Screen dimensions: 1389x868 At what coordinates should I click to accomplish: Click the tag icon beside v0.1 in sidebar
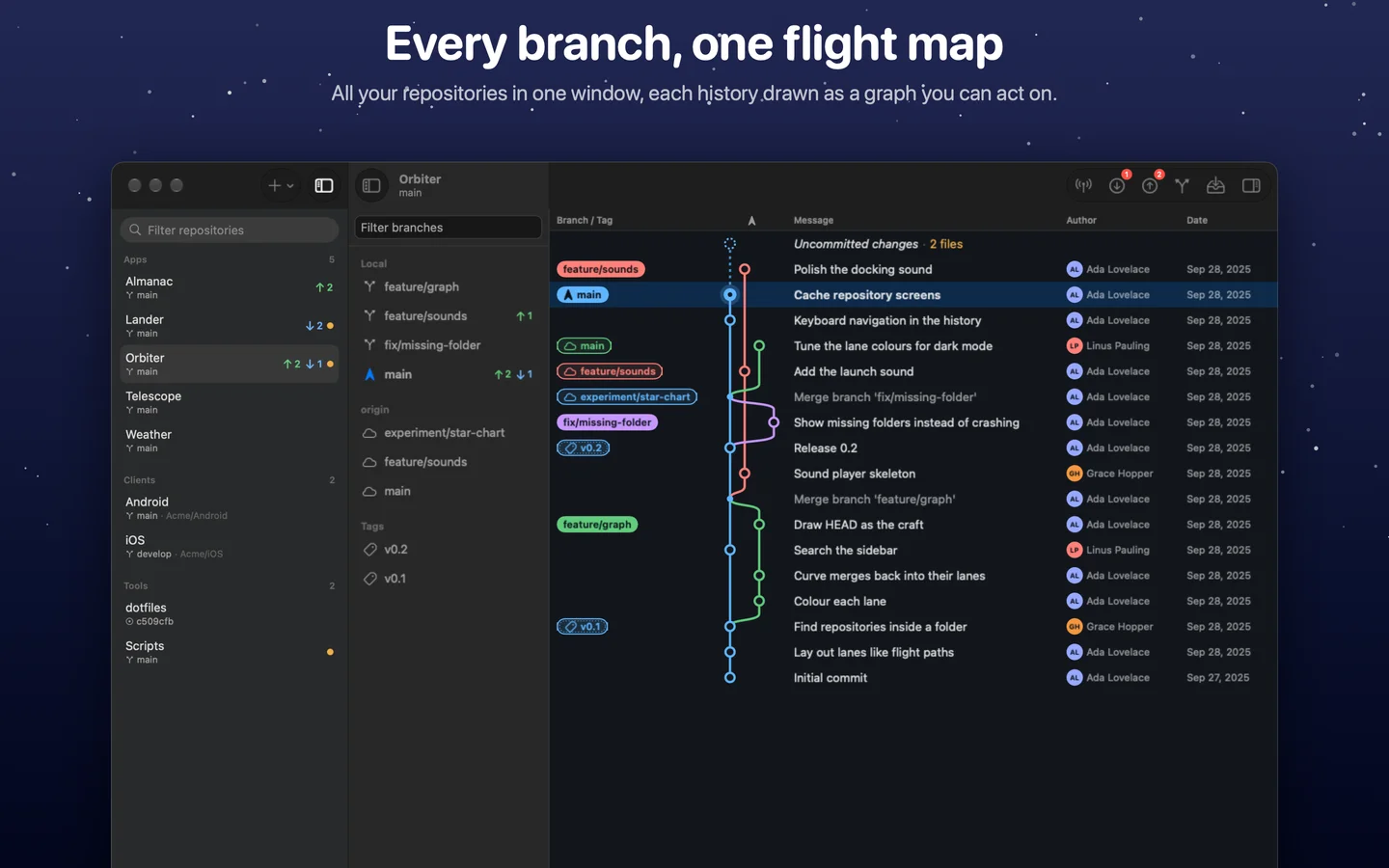click(369, 579)
